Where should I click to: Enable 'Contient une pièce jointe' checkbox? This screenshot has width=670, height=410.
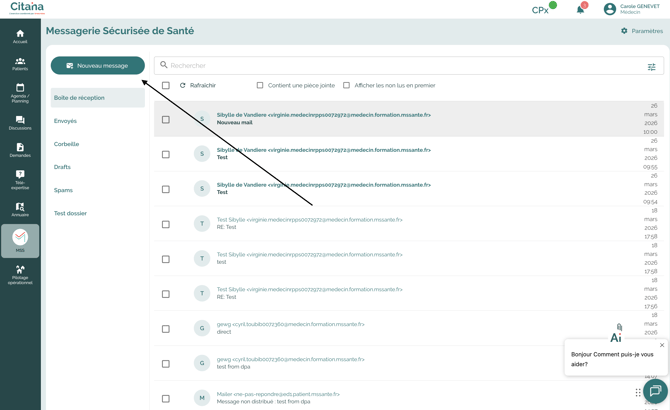(260, 86)
